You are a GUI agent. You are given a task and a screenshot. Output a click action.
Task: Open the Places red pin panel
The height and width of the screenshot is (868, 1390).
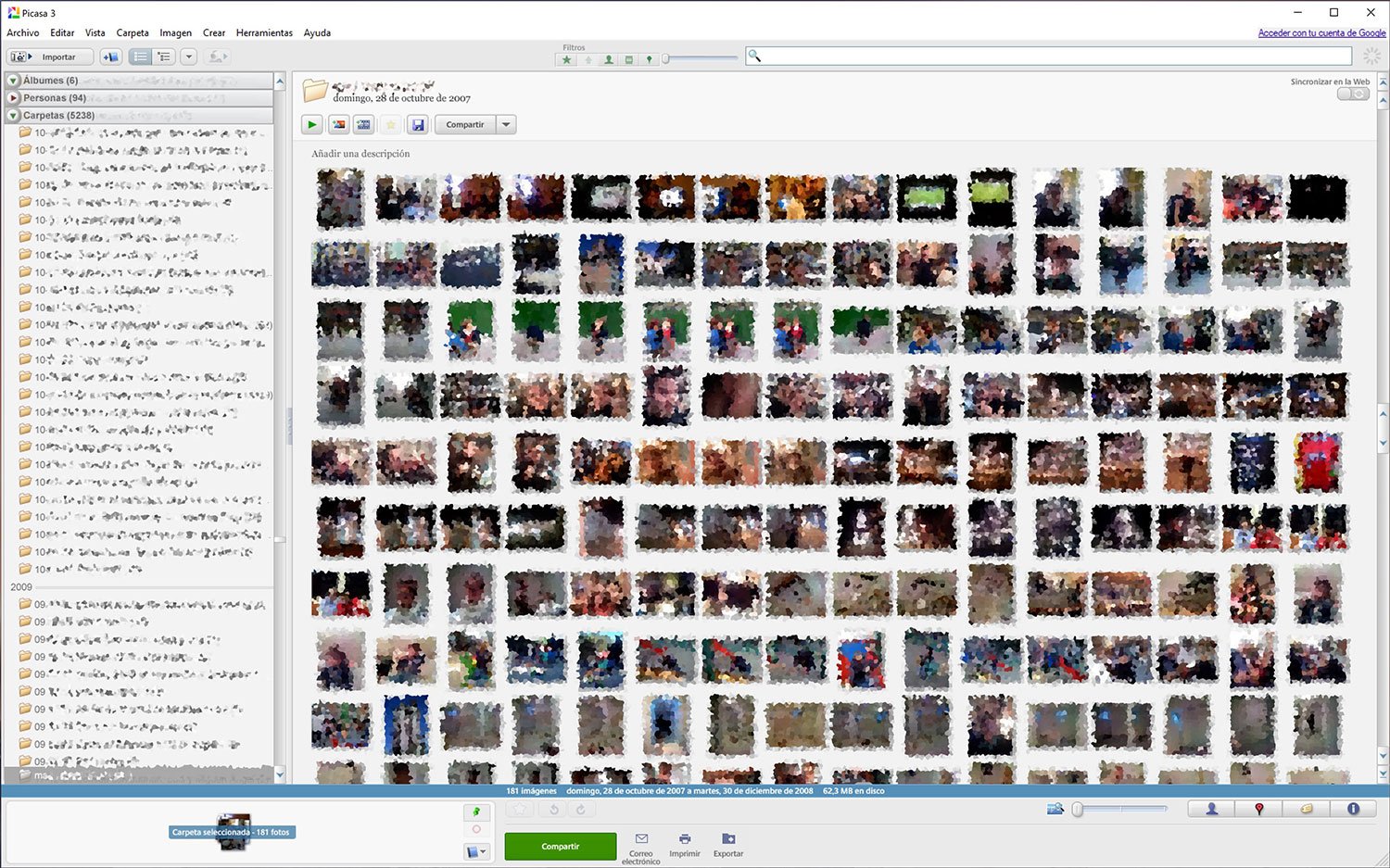click(1258, 809)
